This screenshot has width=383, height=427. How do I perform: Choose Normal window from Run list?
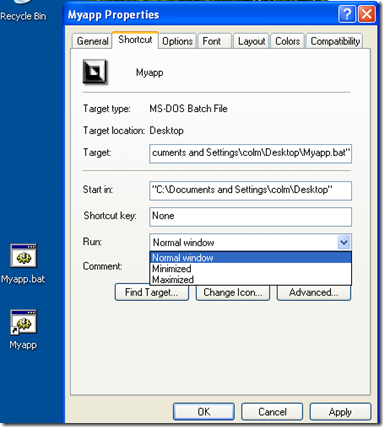(250, 258)
